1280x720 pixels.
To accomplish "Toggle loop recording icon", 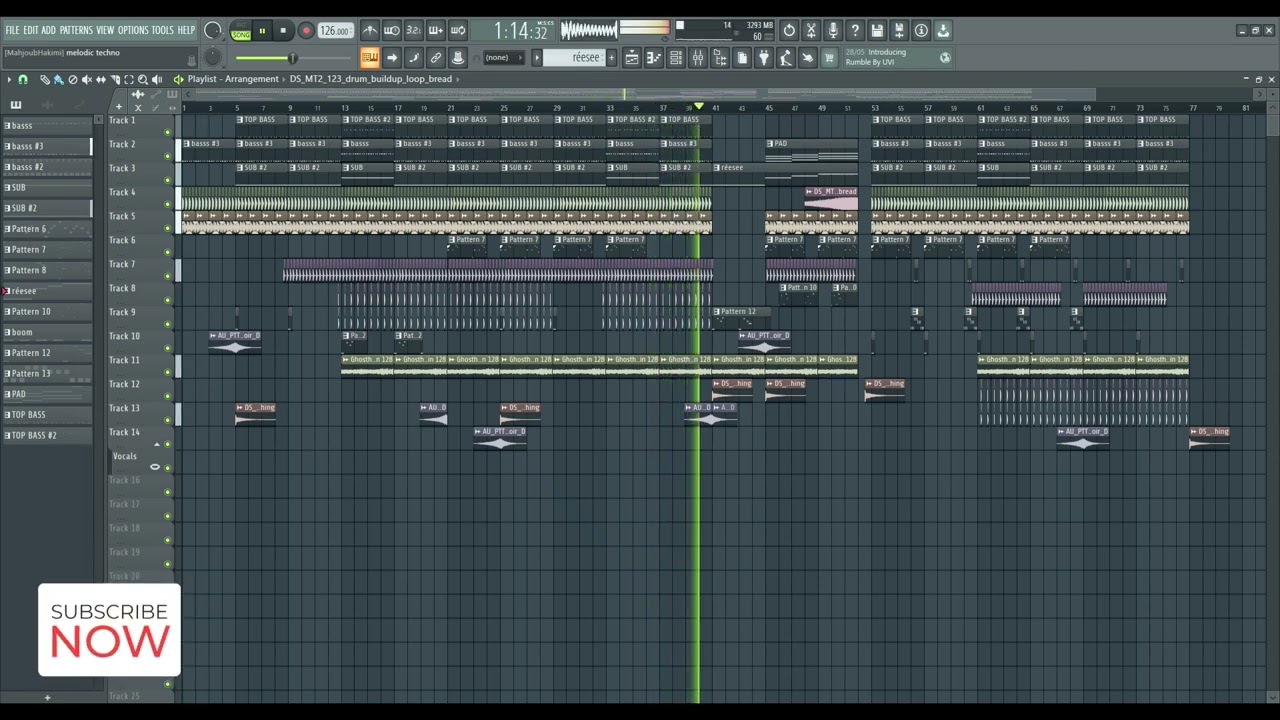I will pos(458,31).
